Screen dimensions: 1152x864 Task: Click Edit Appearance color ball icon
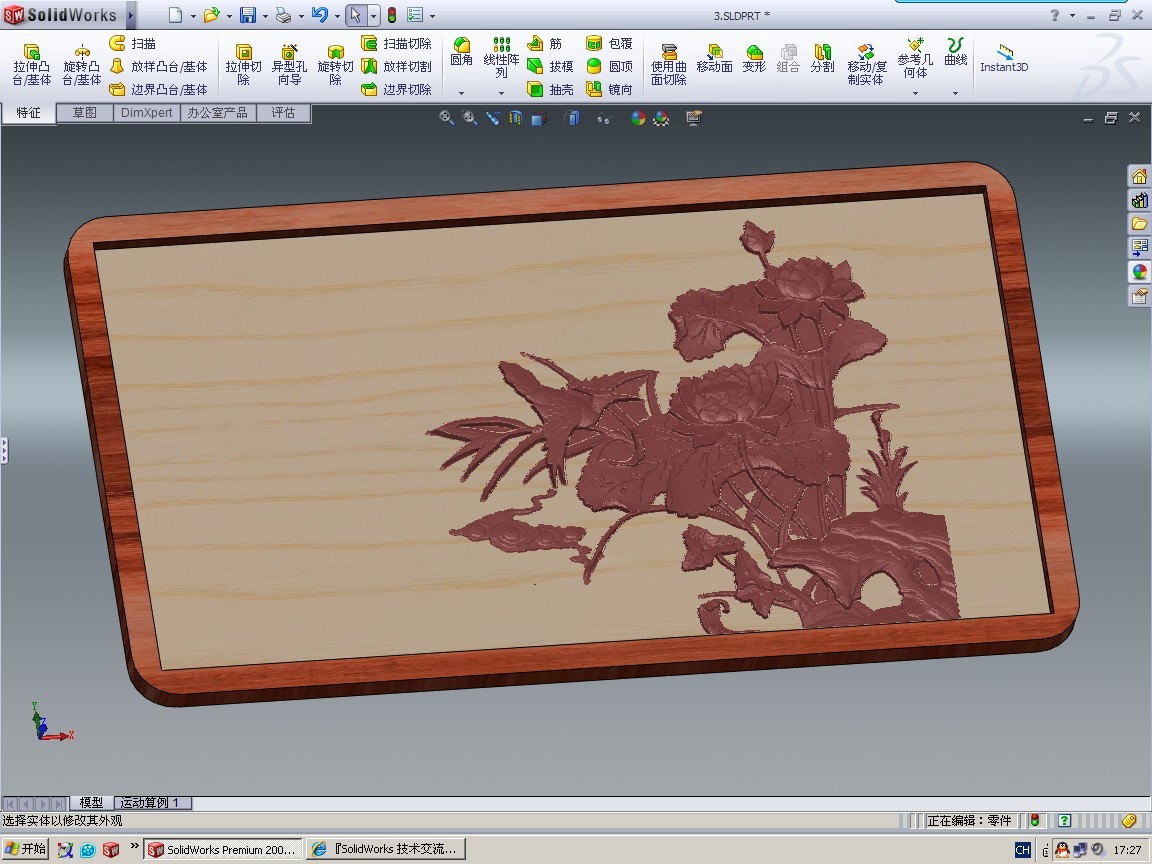coord(638,118)
